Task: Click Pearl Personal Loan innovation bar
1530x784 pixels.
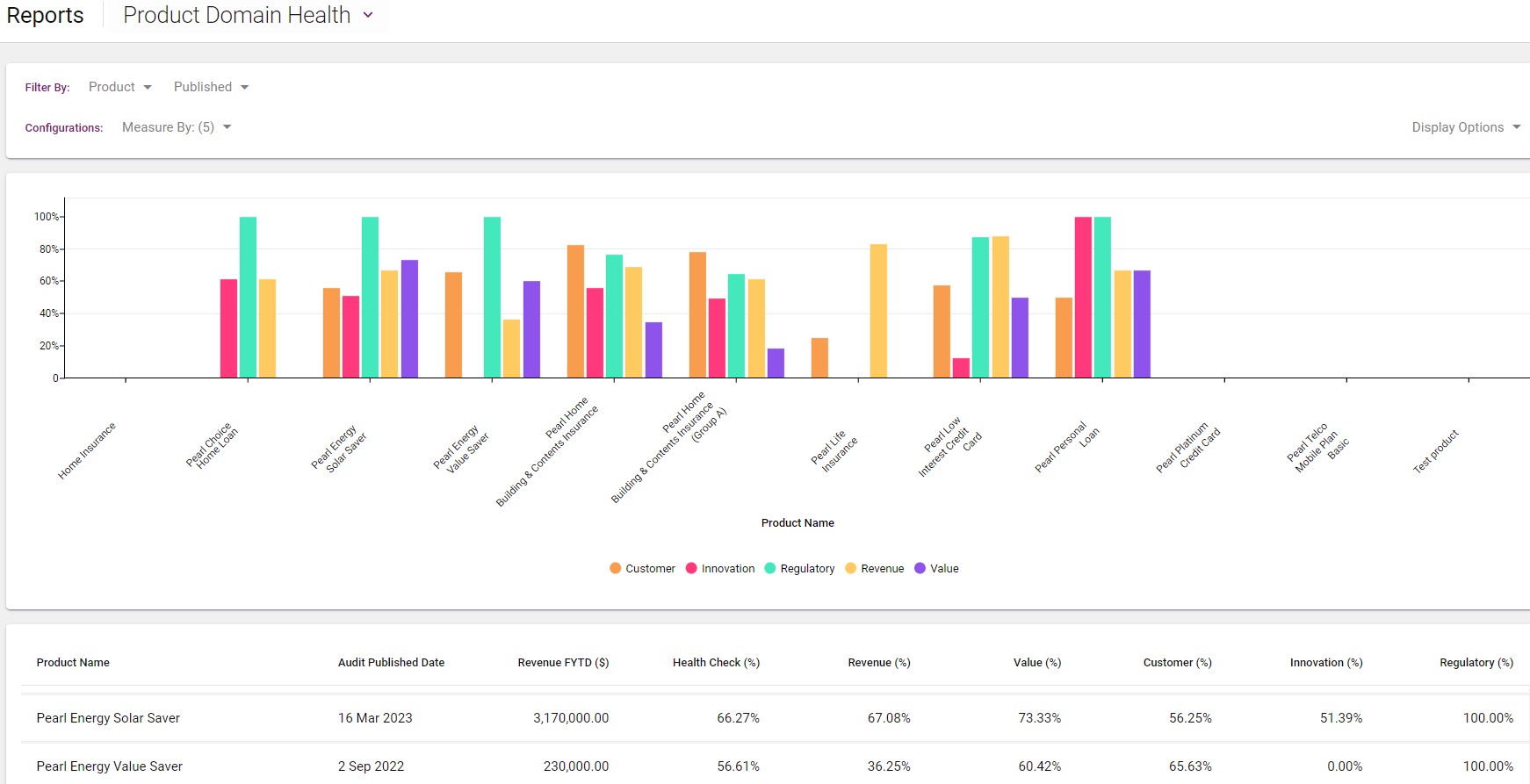Action: [x=1083, y=298]
